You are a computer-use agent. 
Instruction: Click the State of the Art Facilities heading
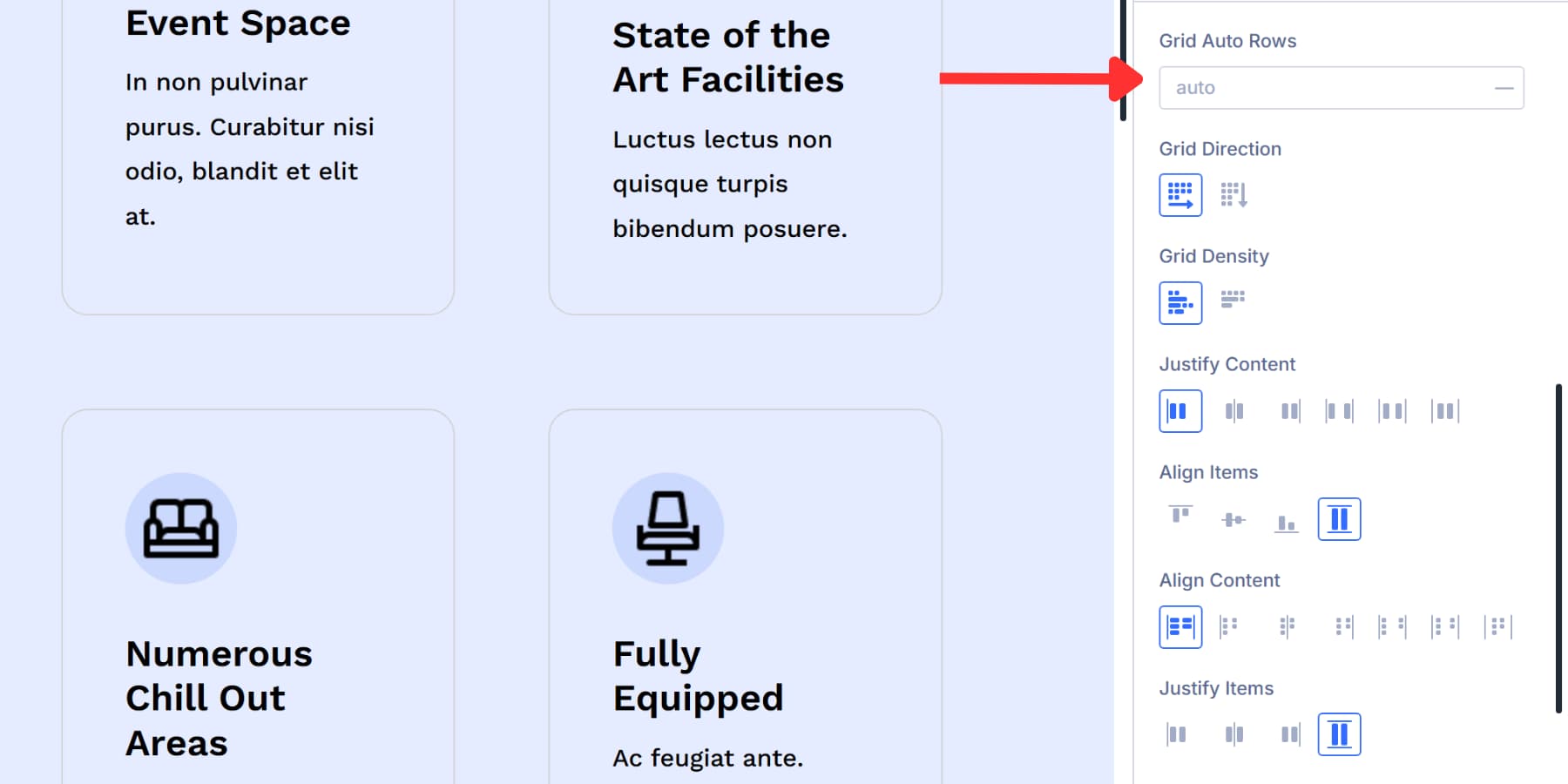click(x=729, y=57)
